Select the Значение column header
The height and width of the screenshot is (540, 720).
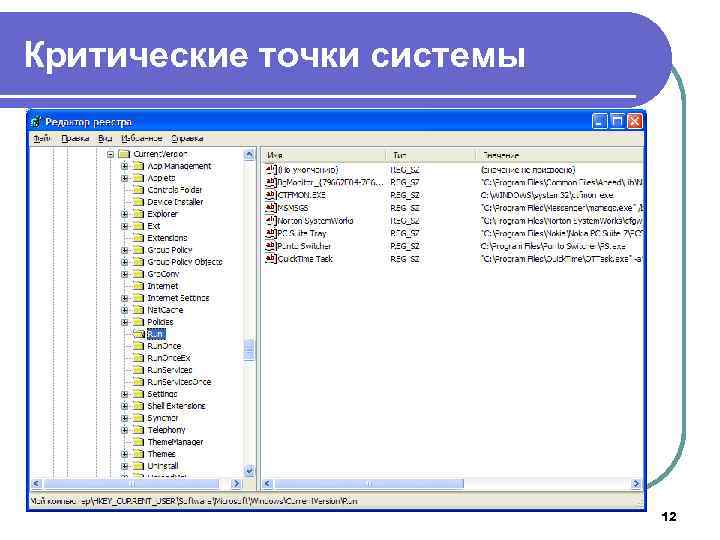tap(559, 155)
